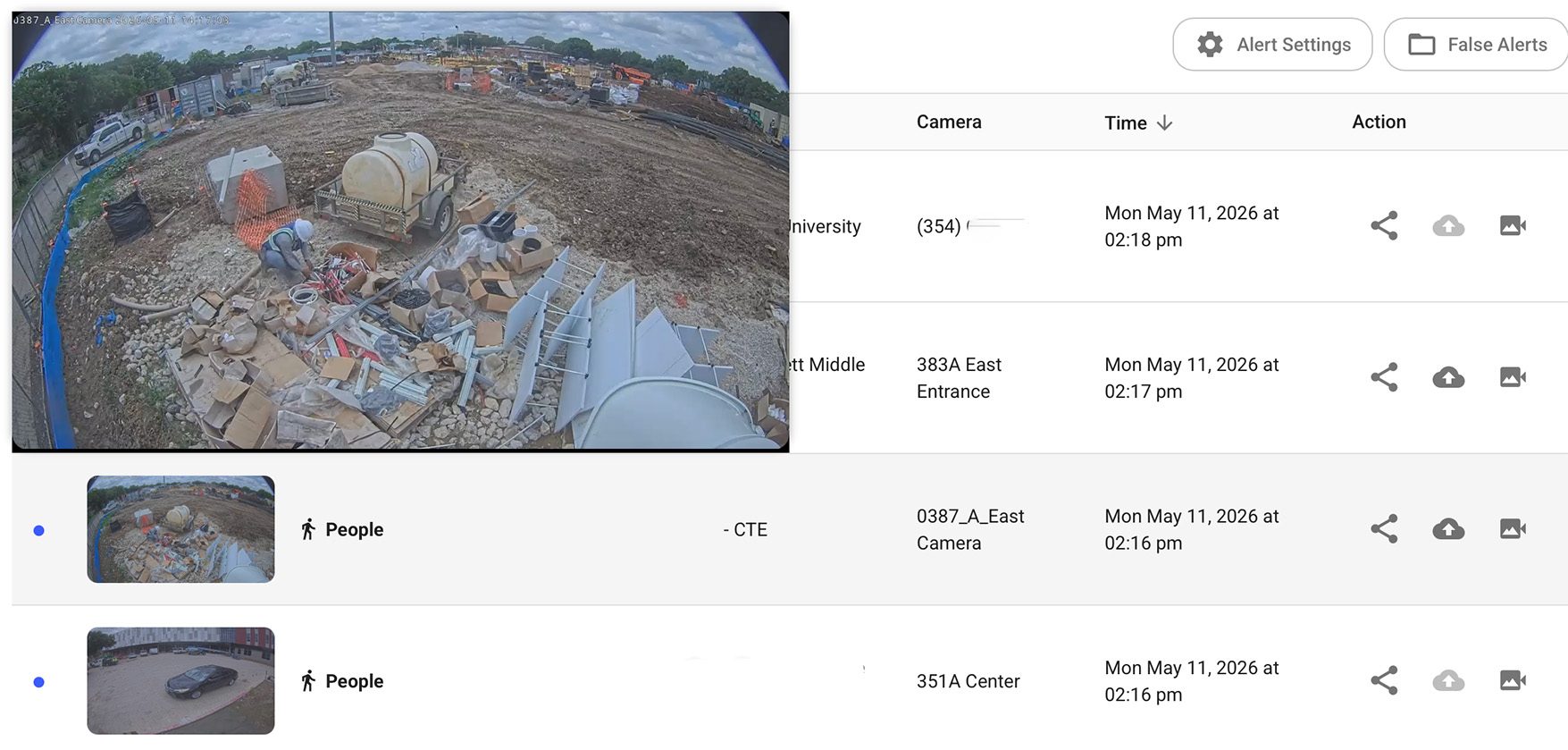Screen dimensions: 1568x750
Task: Select the '351A Center' camera cell
Action: coord(968,681)
